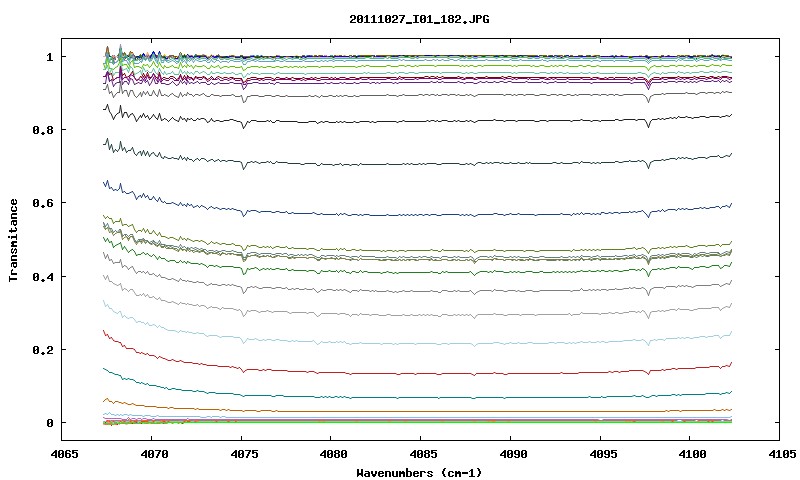Click the Transmitance y-axis label
800x480 pixels.
(14, 240)
